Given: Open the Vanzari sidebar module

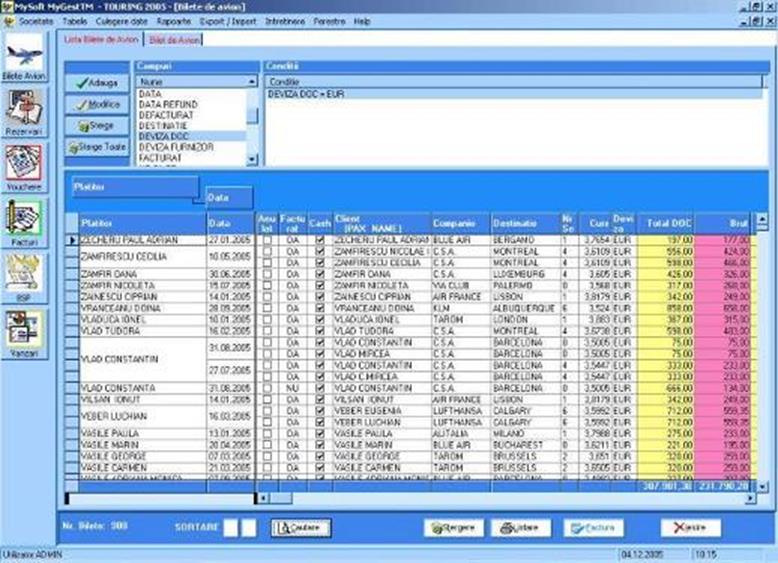Looking at the screenshot, I should pos(24,334).
